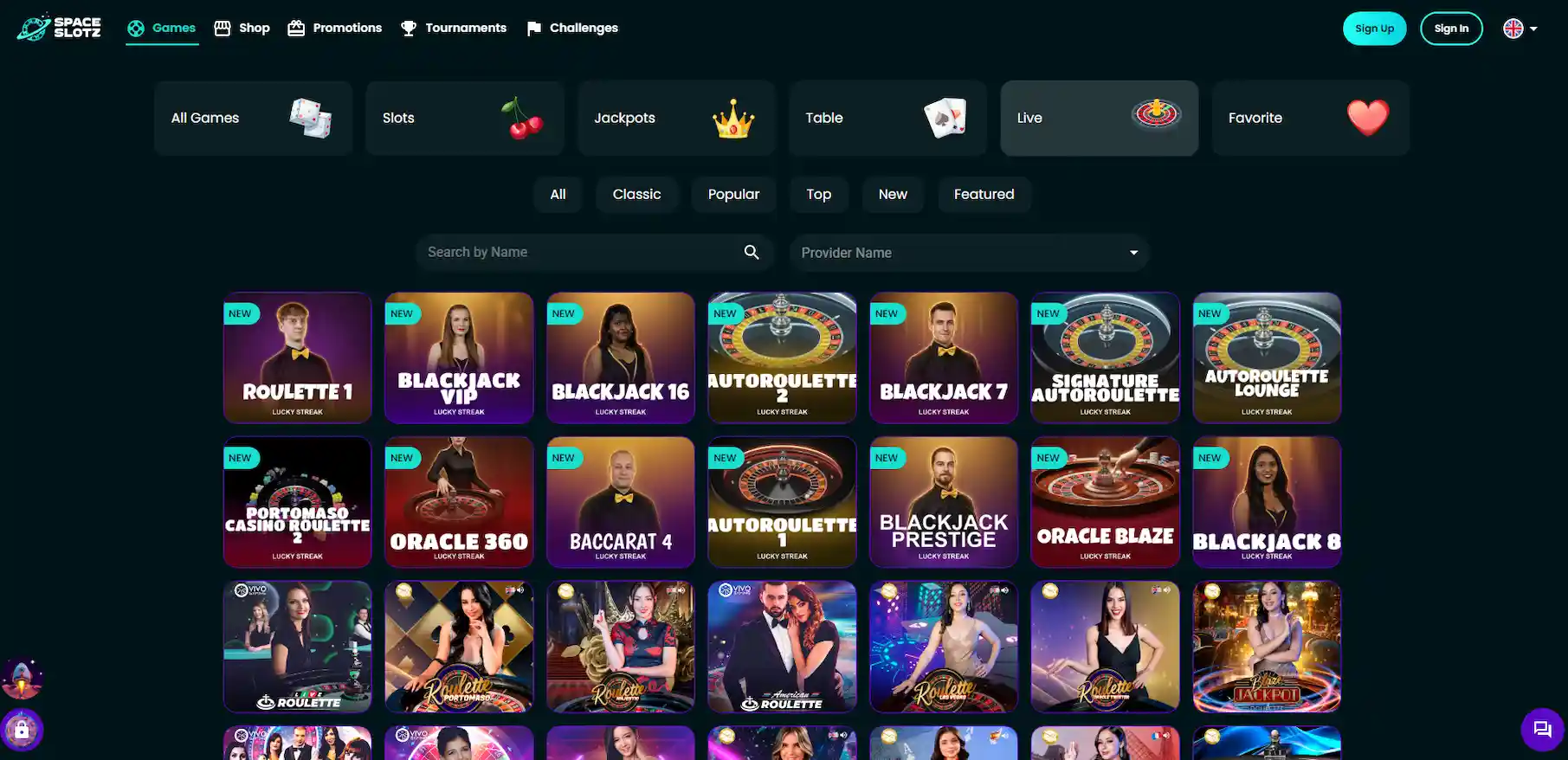The width and height of the screenshot is (1568, 760).
Task: Open the Oracle 360 game
Action: pyautogui.click(x=459, y=502)
